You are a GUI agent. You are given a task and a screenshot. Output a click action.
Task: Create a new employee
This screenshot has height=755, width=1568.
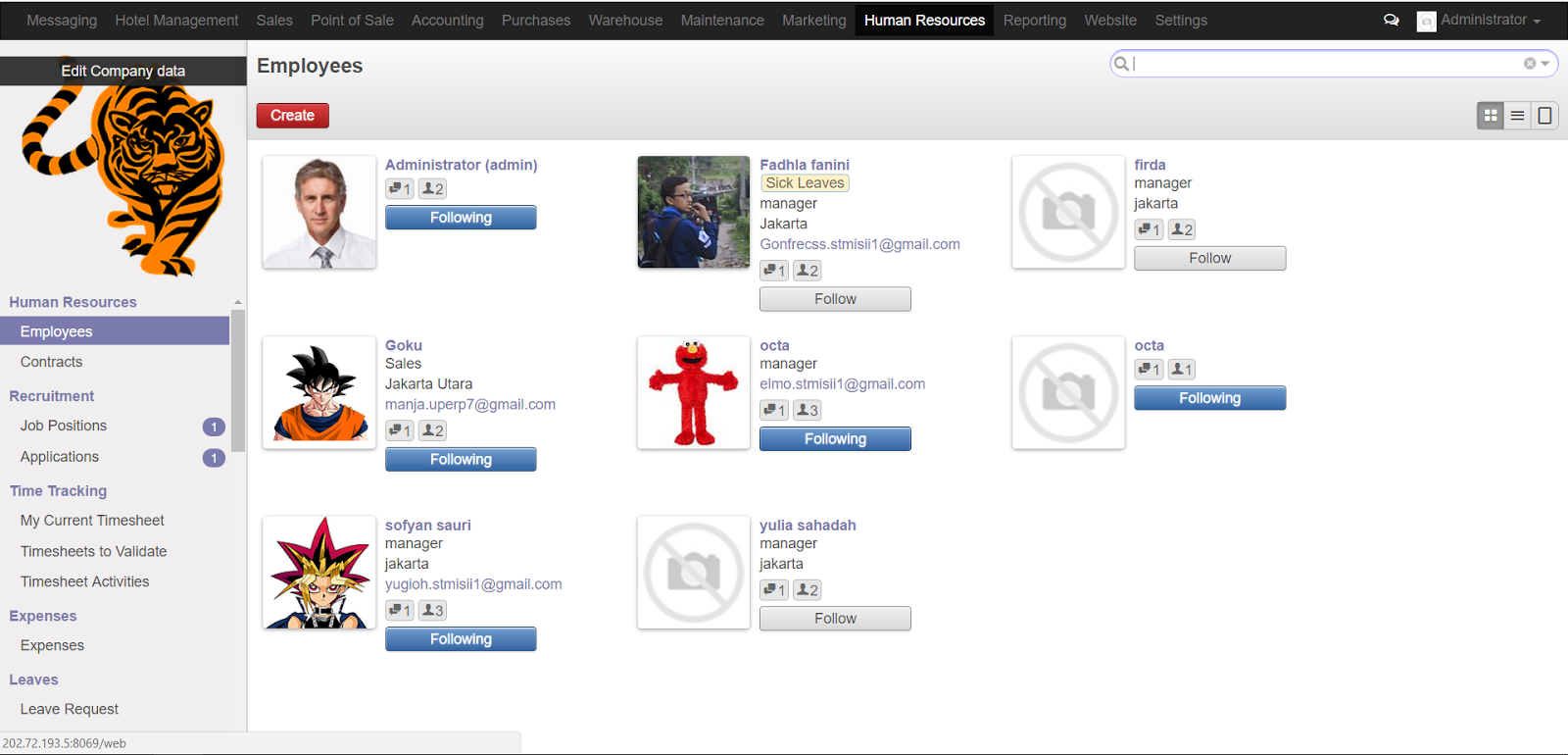click(292, 116)
